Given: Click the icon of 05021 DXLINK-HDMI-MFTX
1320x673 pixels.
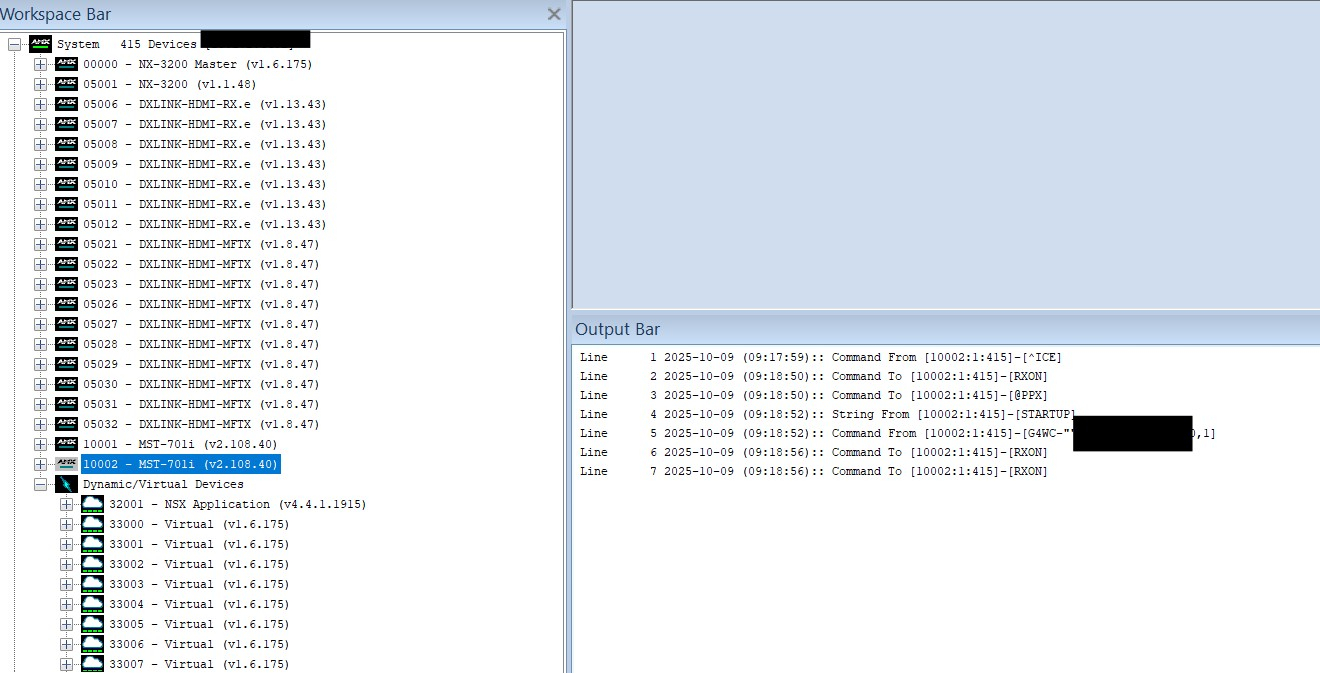Looking at the screenshot, I should click(x=66, y=244).
